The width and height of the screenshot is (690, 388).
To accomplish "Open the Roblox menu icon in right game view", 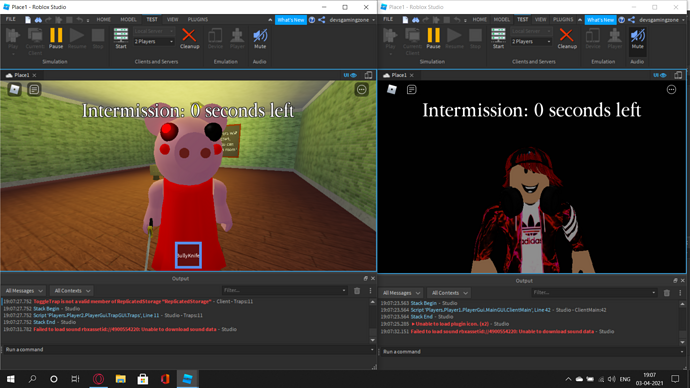I will coord(392,90).
